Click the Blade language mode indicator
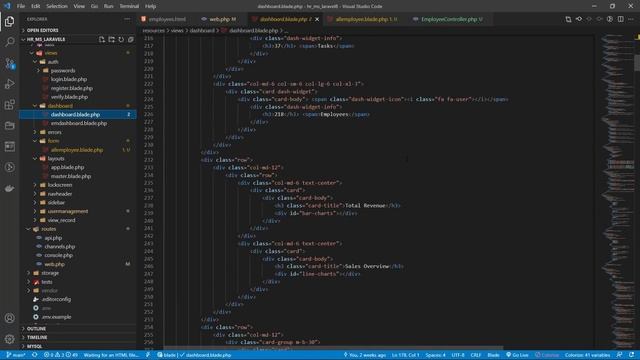This screenshot has width=640, height=360. point(493,355)
